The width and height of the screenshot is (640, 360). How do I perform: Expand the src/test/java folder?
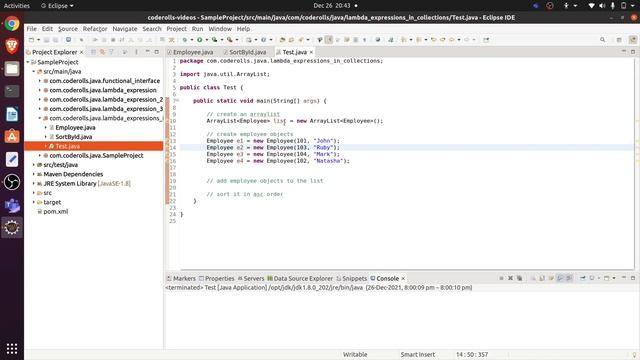(x=34, y=164)
